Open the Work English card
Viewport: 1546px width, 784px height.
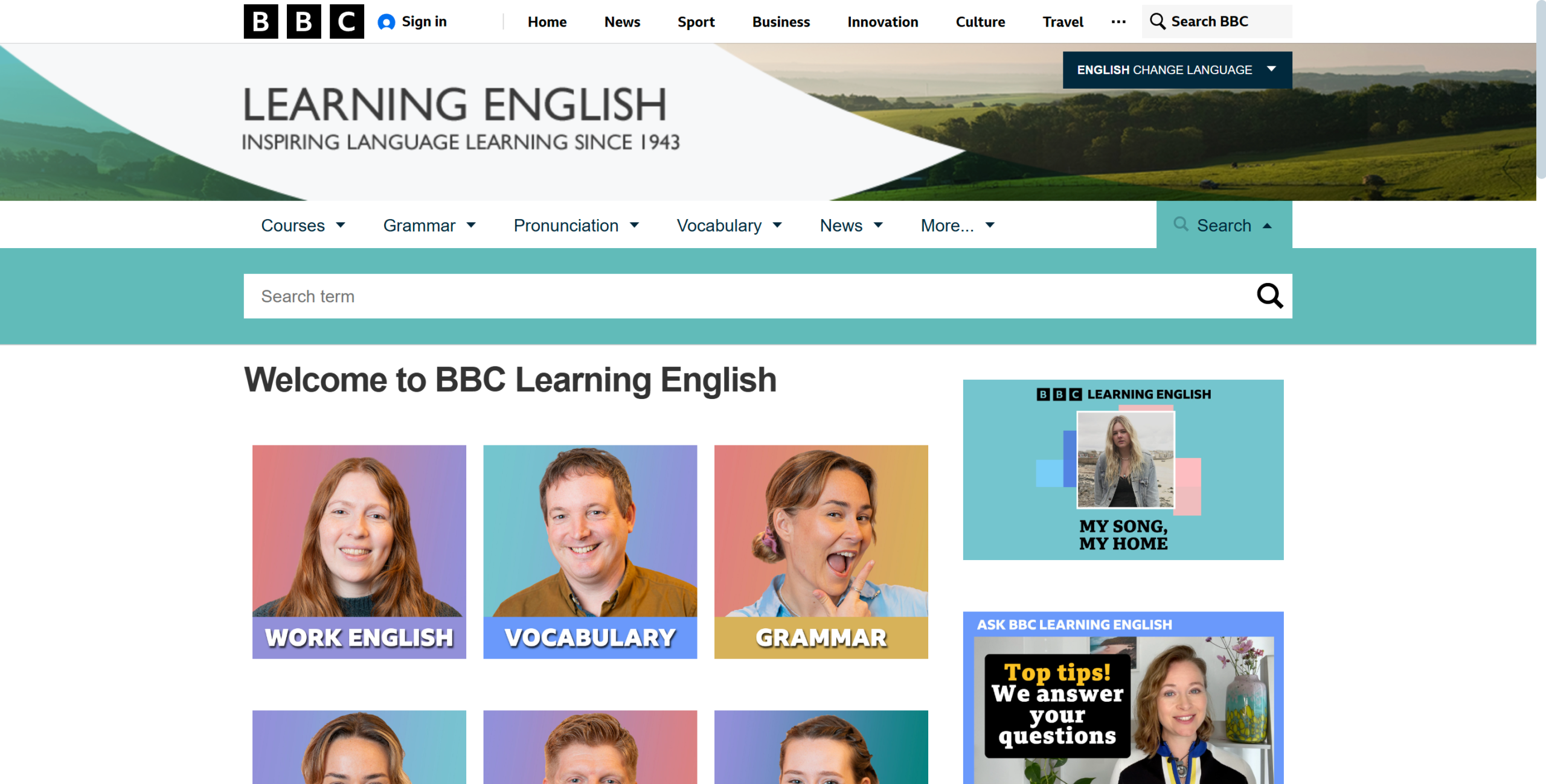pyautogui.click(x=359, y=552)
